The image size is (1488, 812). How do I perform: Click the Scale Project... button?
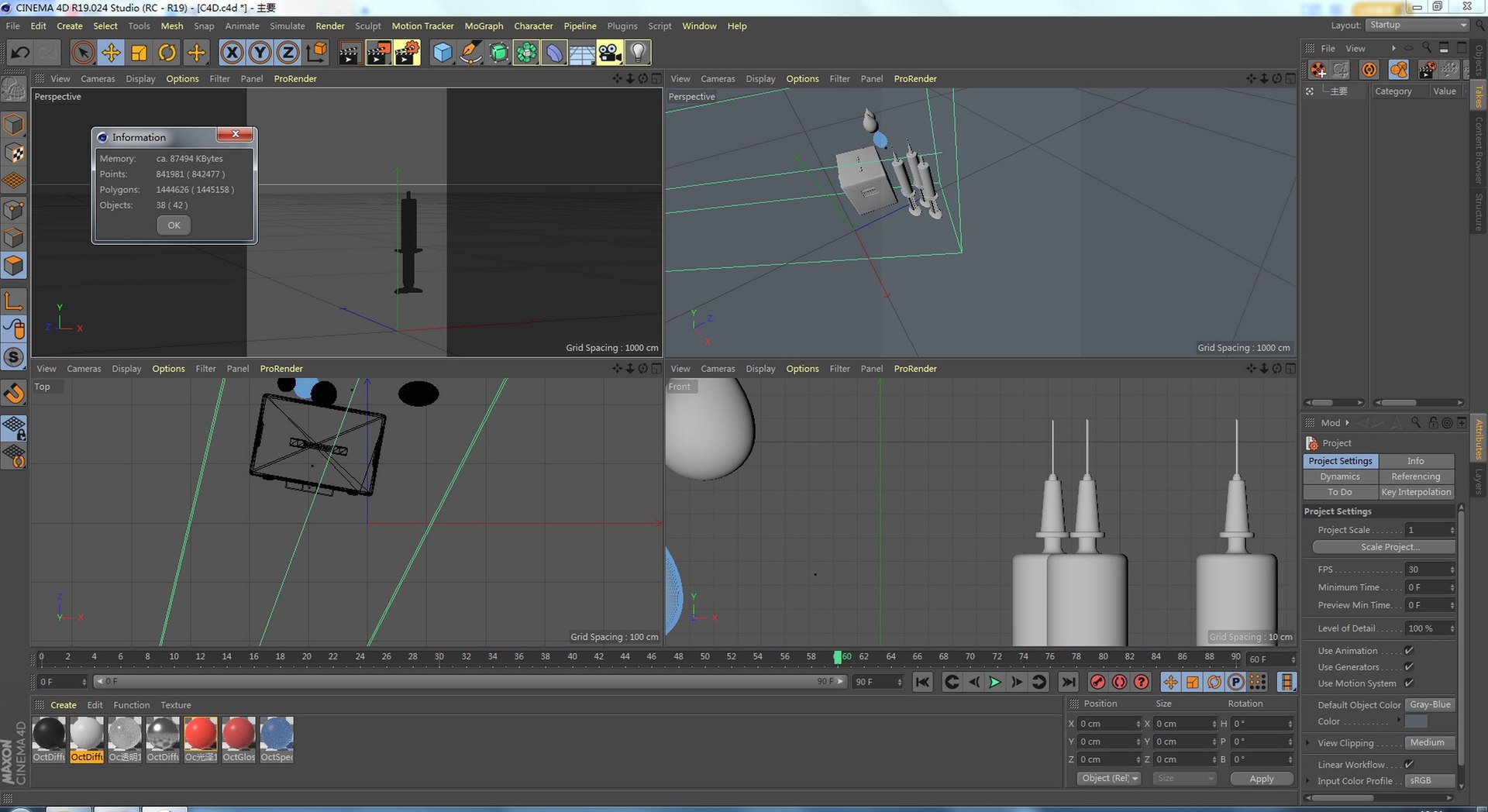pos(1383,547)
